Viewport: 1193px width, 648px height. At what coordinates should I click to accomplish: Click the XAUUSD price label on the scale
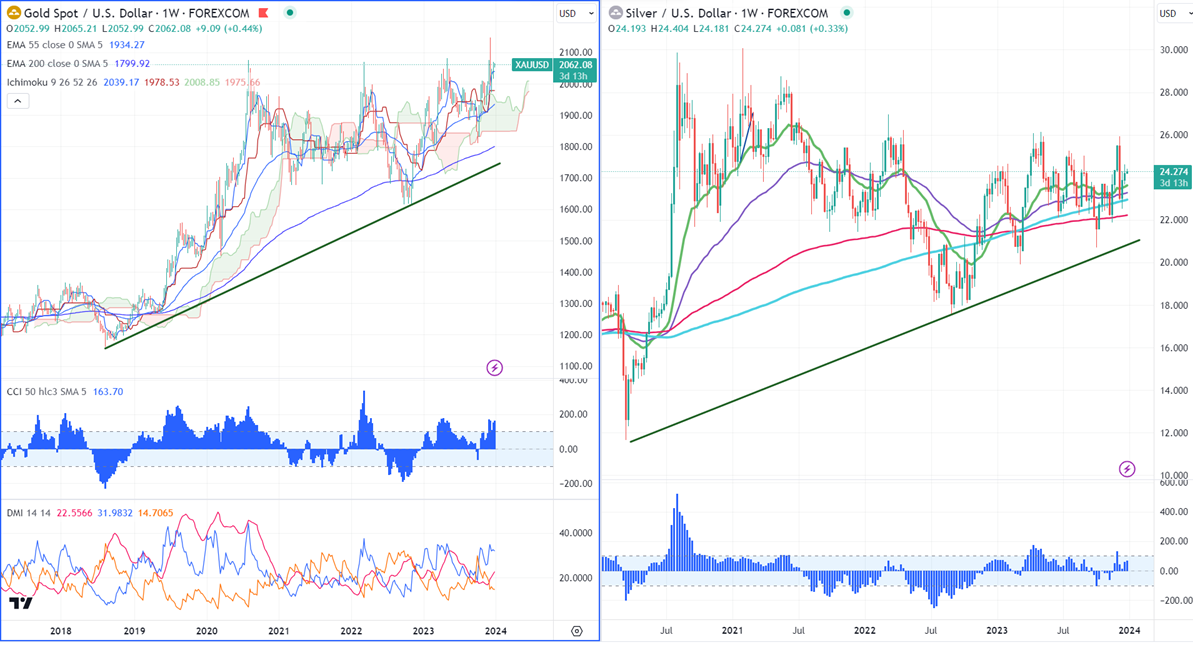tap(531, 65)
